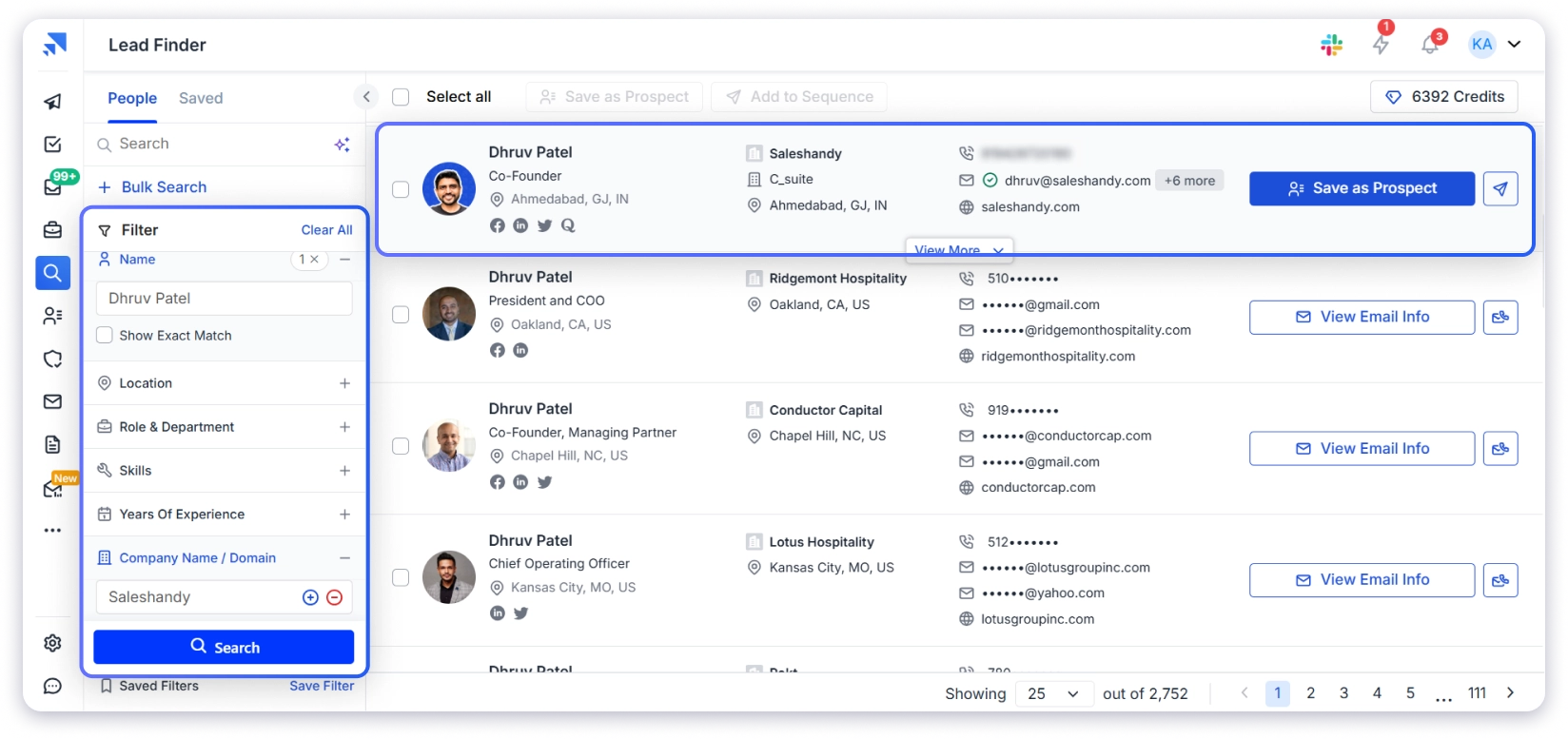Open the briefcase icon in sidebar

point(53,229)
